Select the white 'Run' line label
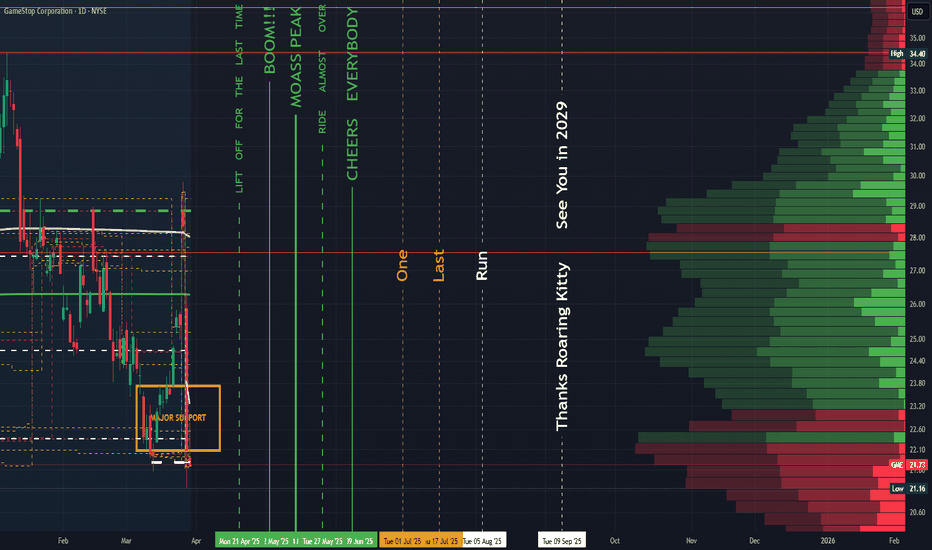Image resolution: width=932 pixels, height=550 pixels. click(x=481, y=265)
